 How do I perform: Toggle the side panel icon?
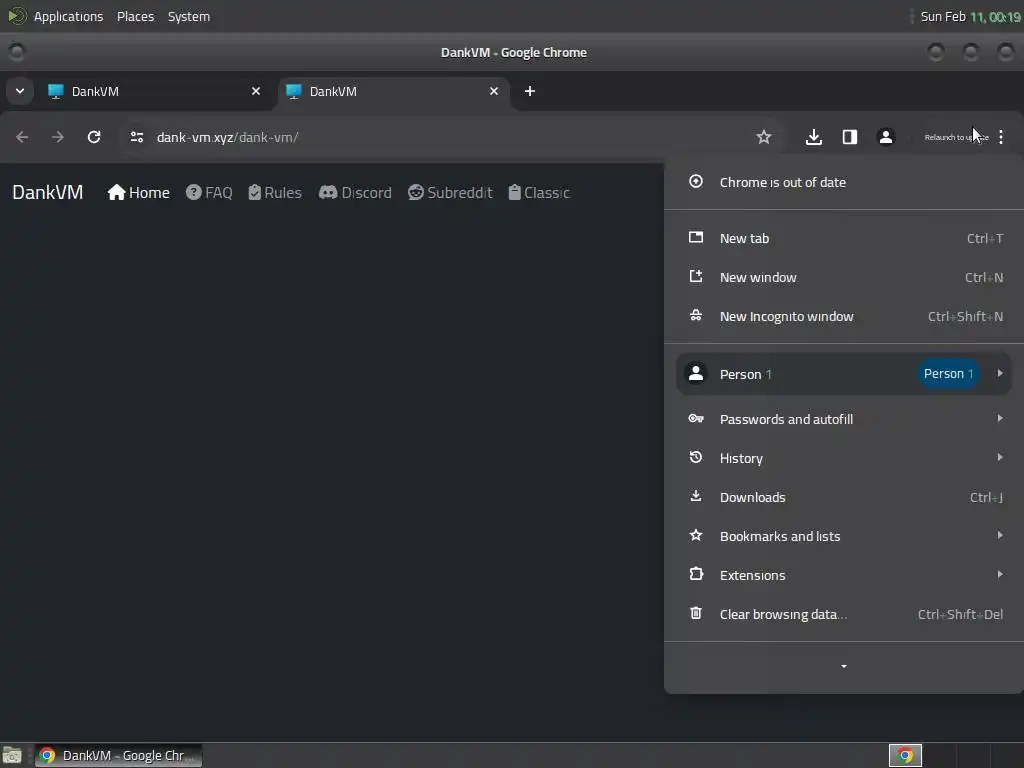850,137
